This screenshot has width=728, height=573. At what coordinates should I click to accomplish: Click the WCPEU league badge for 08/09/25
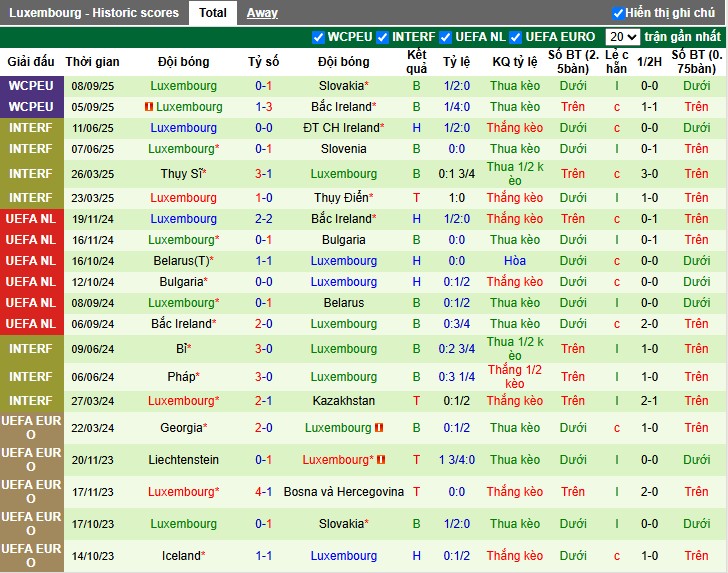point(30,86)
